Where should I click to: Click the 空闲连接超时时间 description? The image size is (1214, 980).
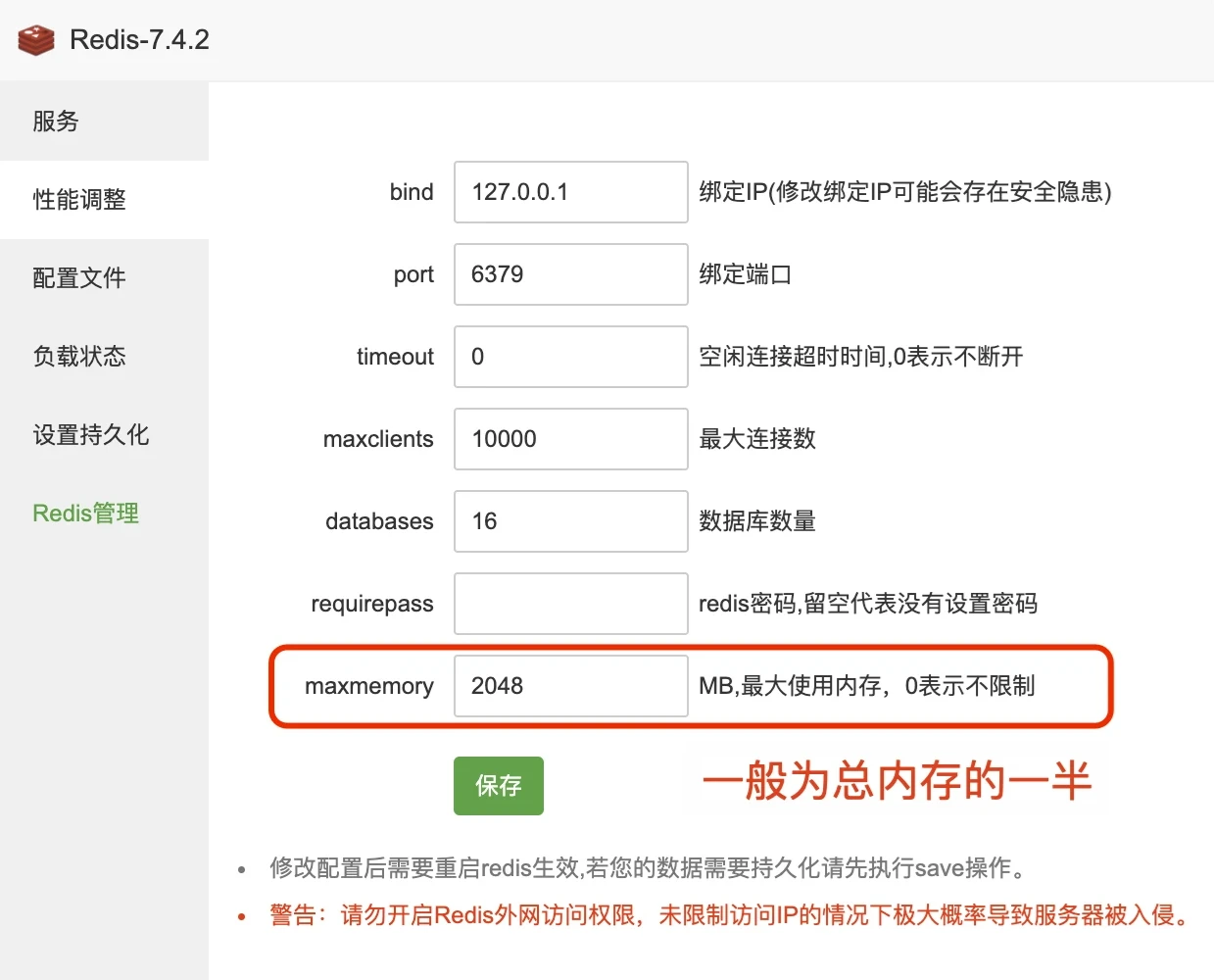(x=860, y=357)
